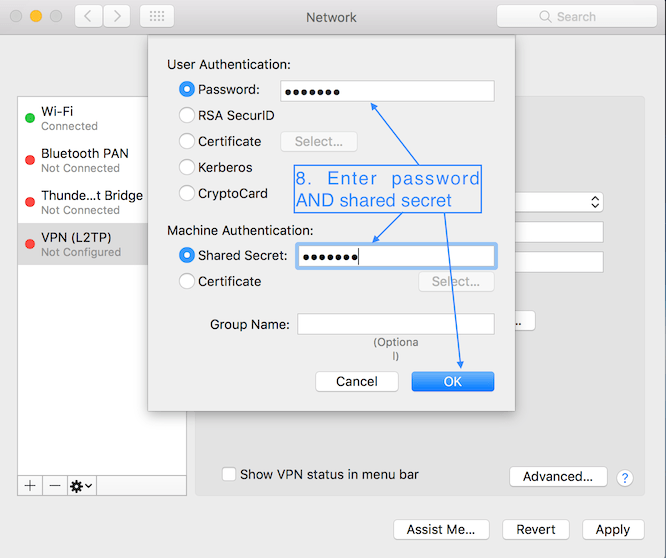Open the gear action menu

81,485
